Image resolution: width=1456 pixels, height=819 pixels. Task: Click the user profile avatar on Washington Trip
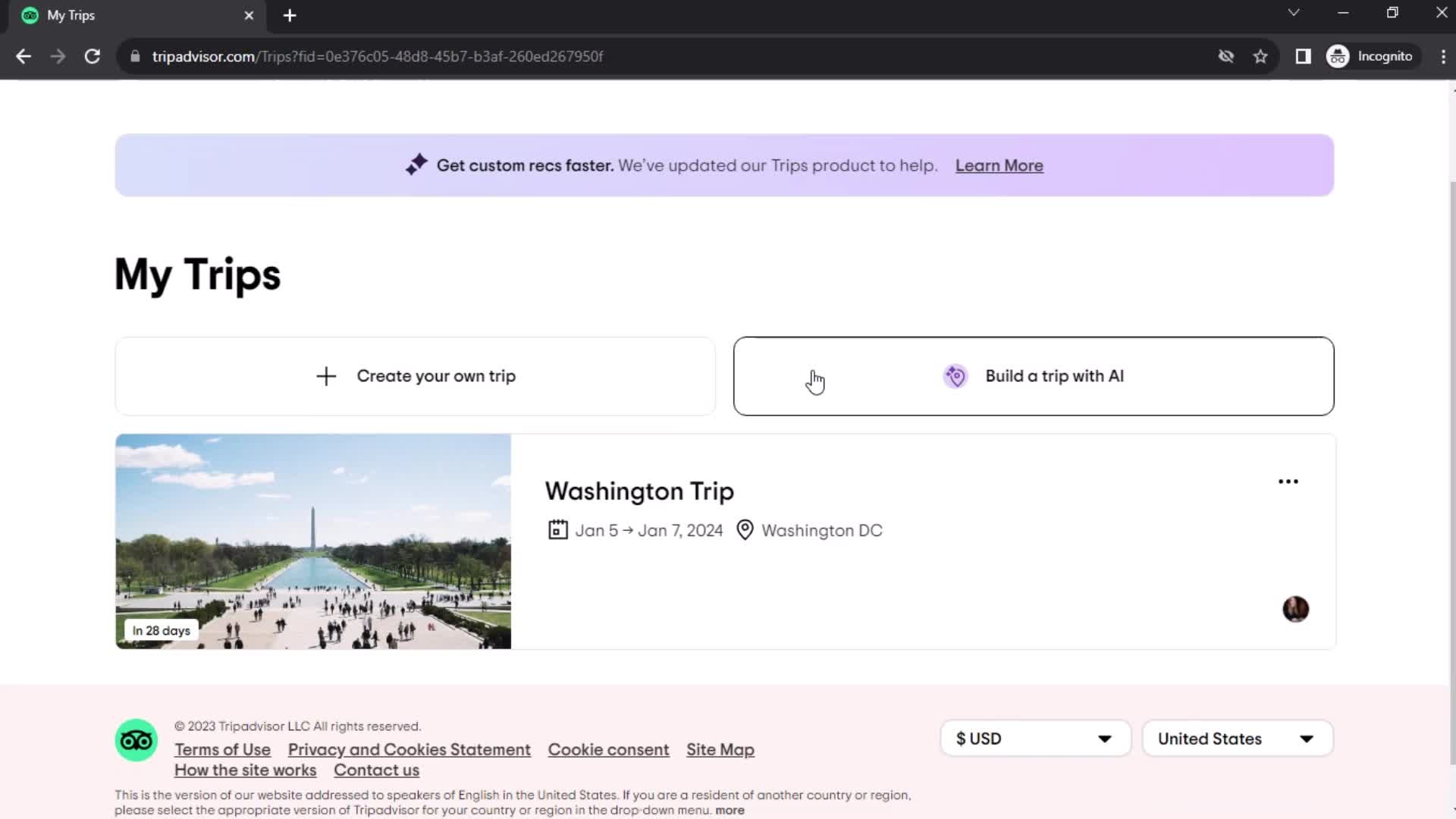tap(1296, 608)
